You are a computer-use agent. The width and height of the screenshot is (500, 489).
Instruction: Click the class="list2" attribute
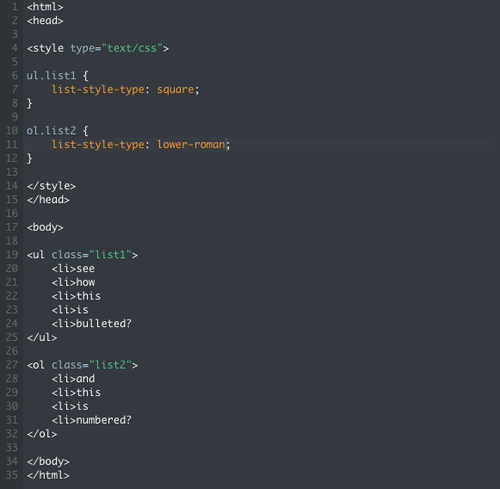point(91,365)
